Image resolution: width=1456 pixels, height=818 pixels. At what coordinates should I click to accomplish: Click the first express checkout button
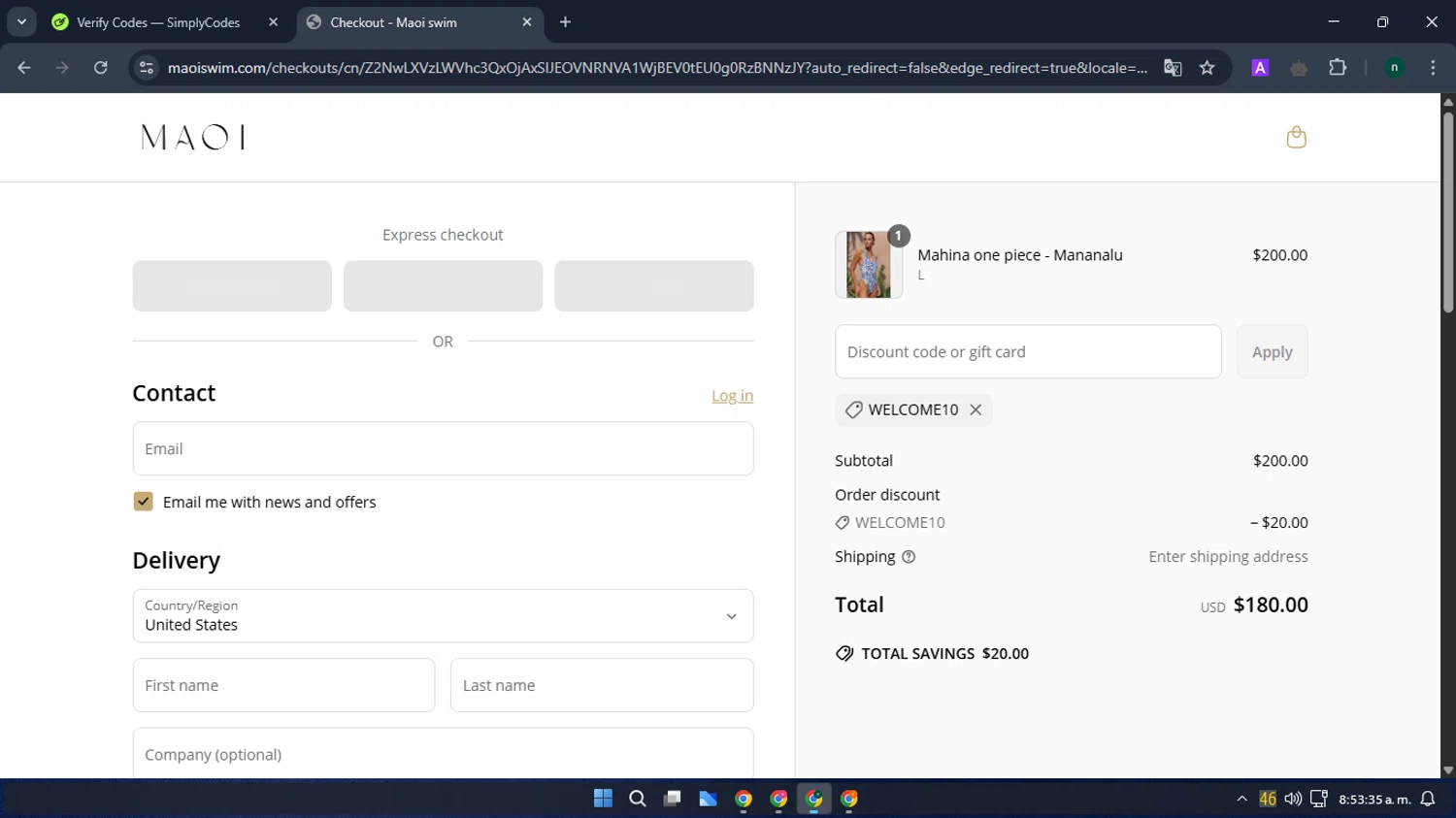coord(232,285)
